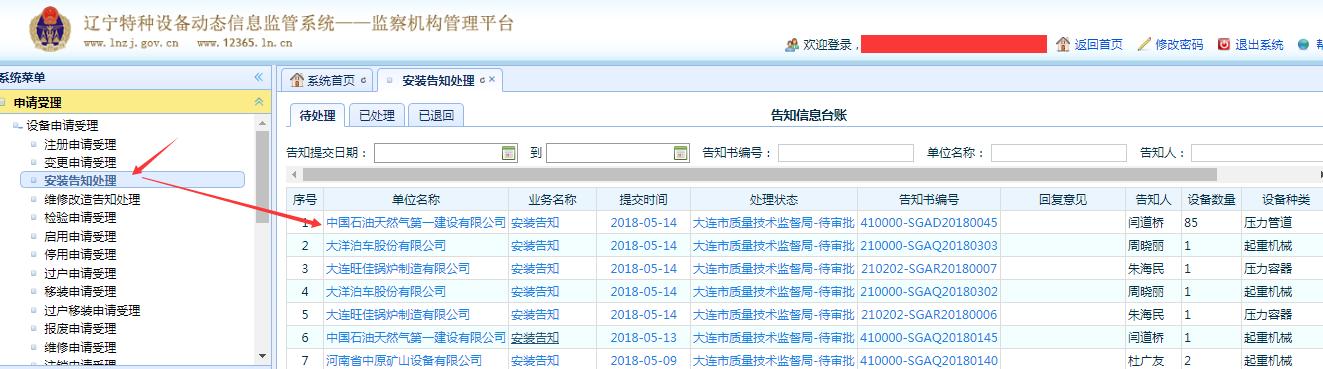1323x369 pixels.
Task: Click notice number 210202-SGAR20180007
Action: pyautogui.click(x=929, y=268)
